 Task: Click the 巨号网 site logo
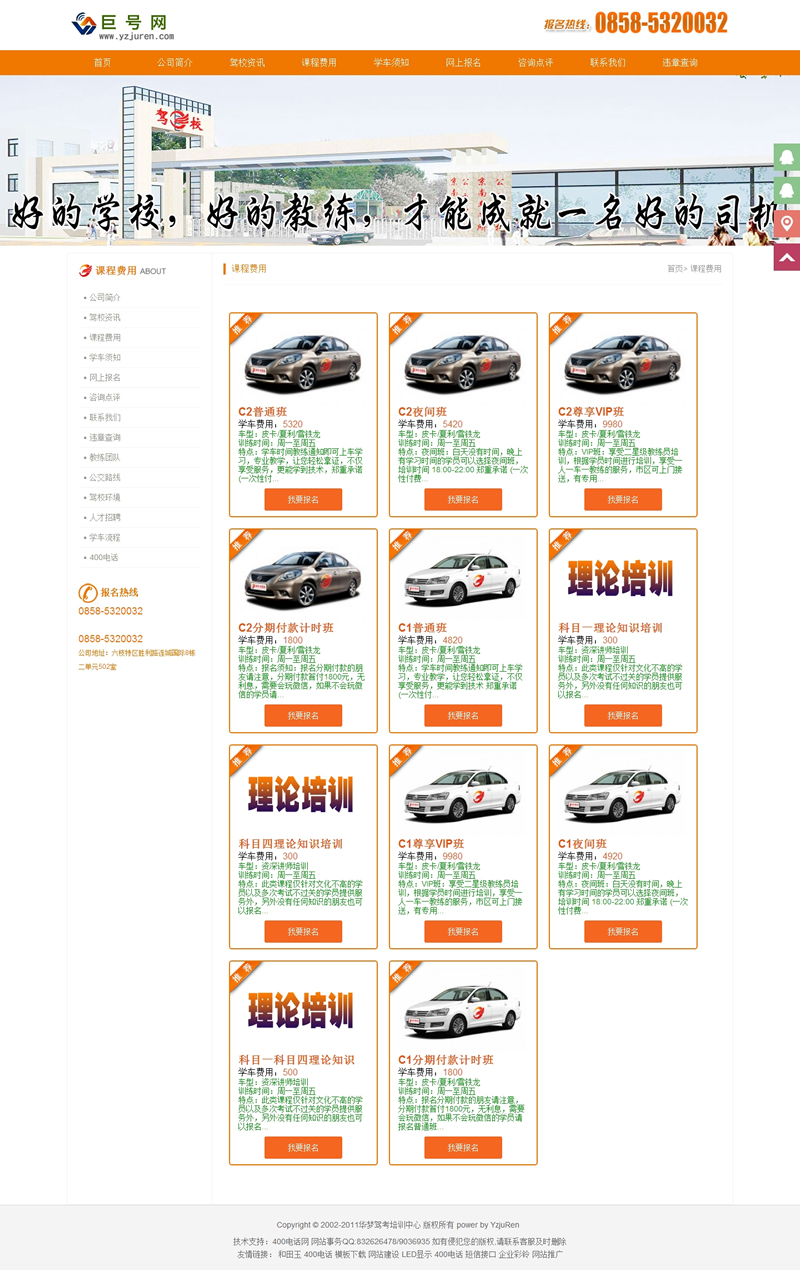[x=123, y=25]
